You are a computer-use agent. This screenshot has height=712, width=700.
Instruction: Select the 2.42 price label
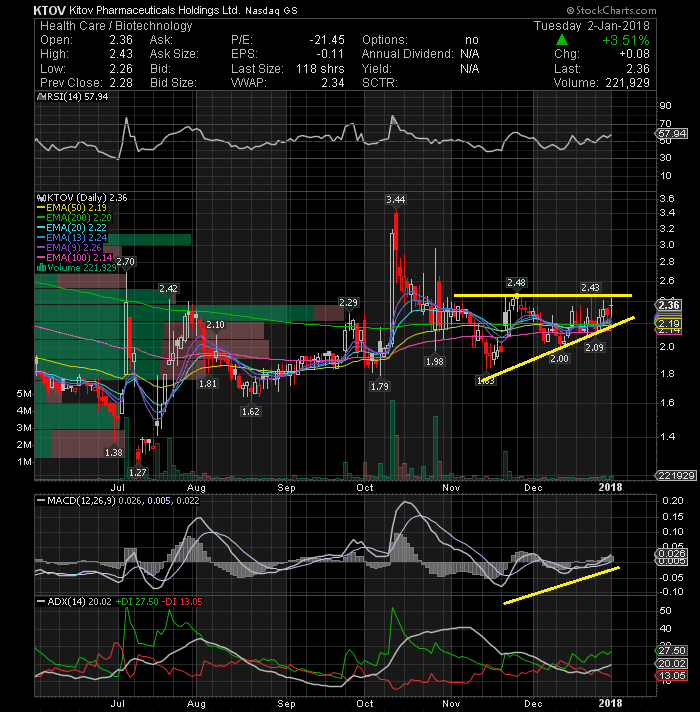pyautogui.click(x=168, y=288)
